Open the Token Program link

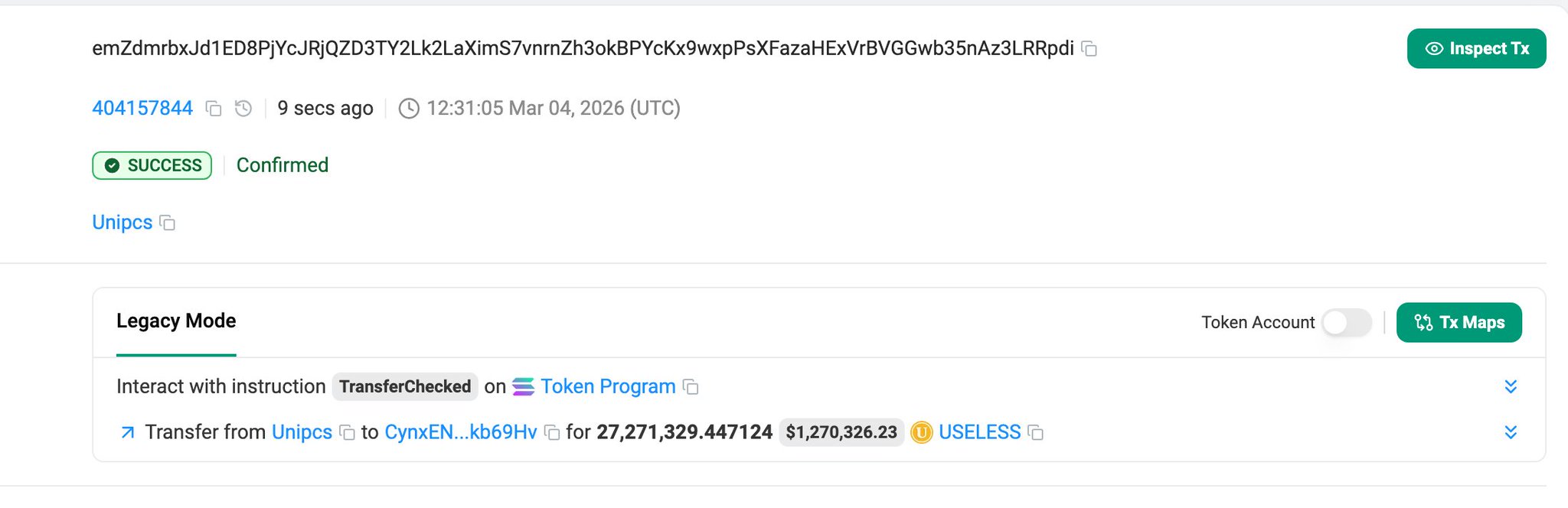pyautogui.click(x=608, y=387)
